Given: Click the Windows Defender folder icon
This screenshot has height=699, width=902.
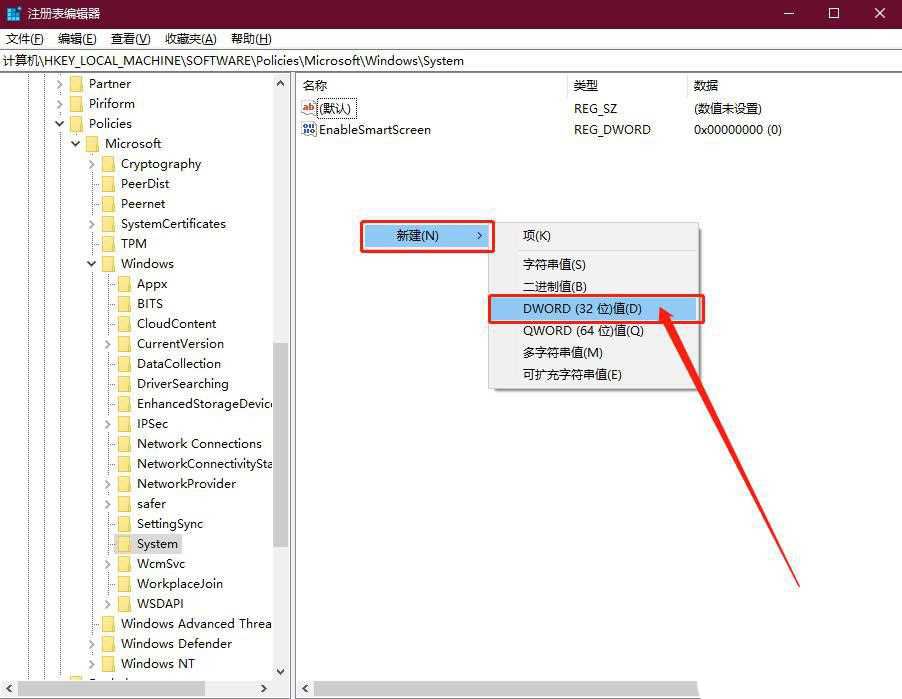Looking at the screenshot, I should click(x=108, y=643).
